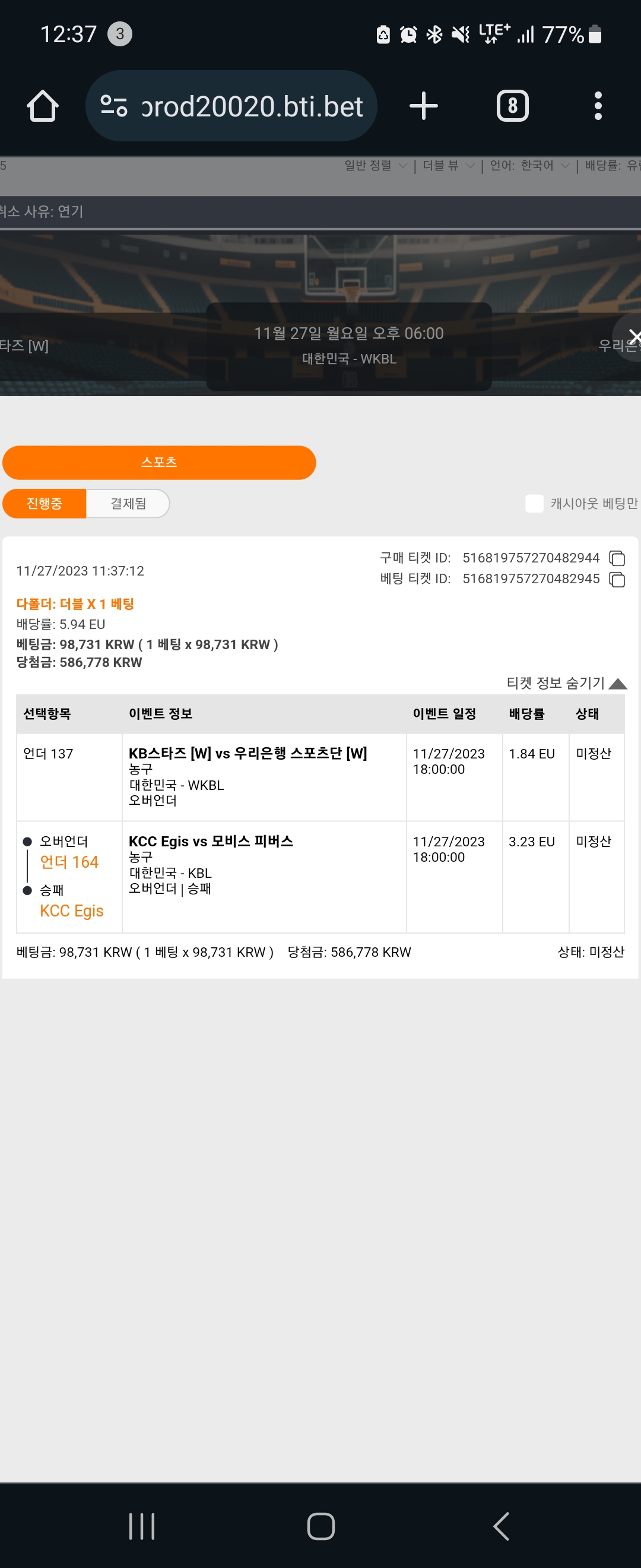Tap the Android back navigation button
The image size is (641, 1568).
500,1526
